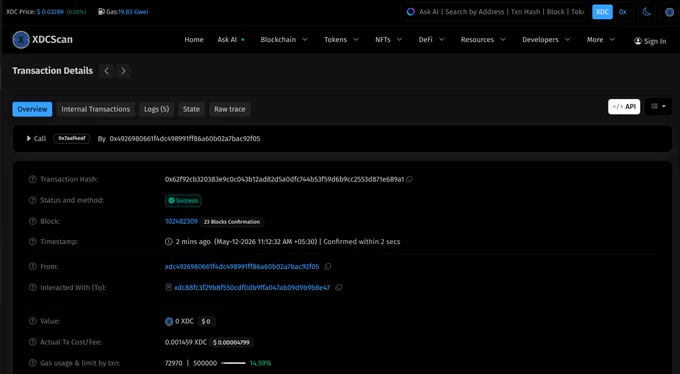Viewport: 680px width, 374px height.
Task: Switch to Internal Transactions tab
Action: coord(95,109)
